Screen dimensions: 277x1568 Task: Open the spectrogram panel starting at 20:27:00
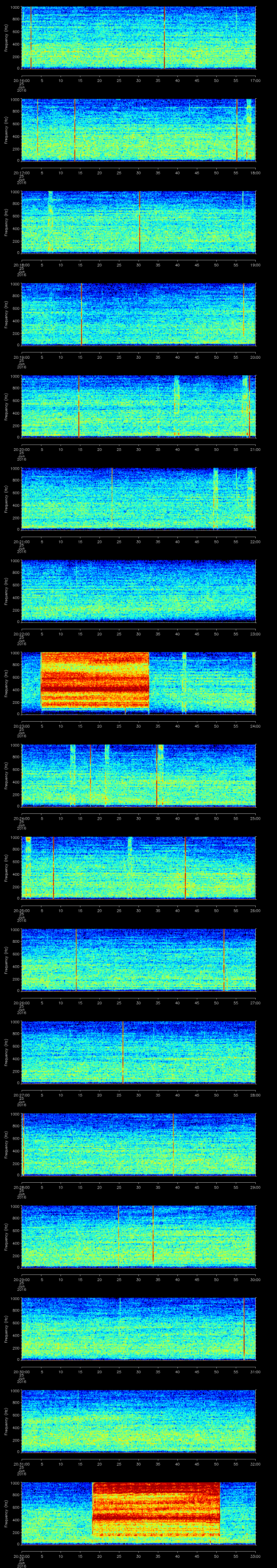pos(138,1052)
